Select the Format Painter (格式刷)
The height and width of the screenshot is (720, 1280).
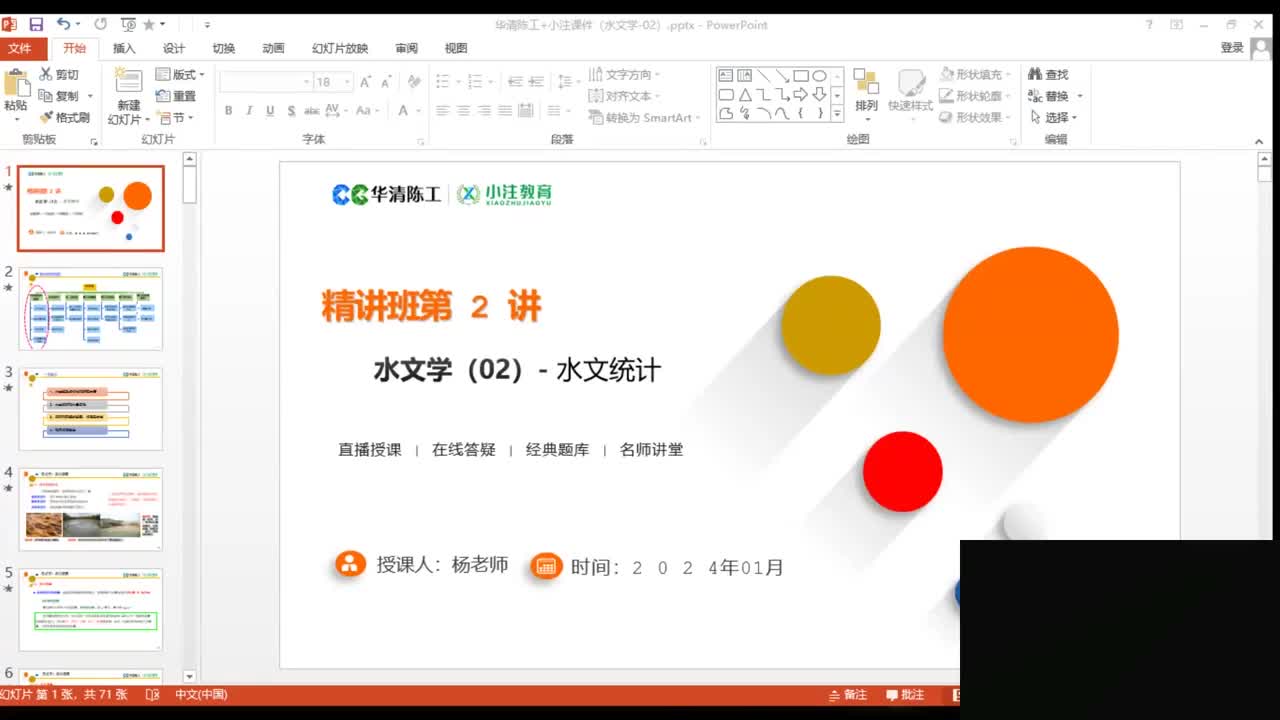point(65,117)
